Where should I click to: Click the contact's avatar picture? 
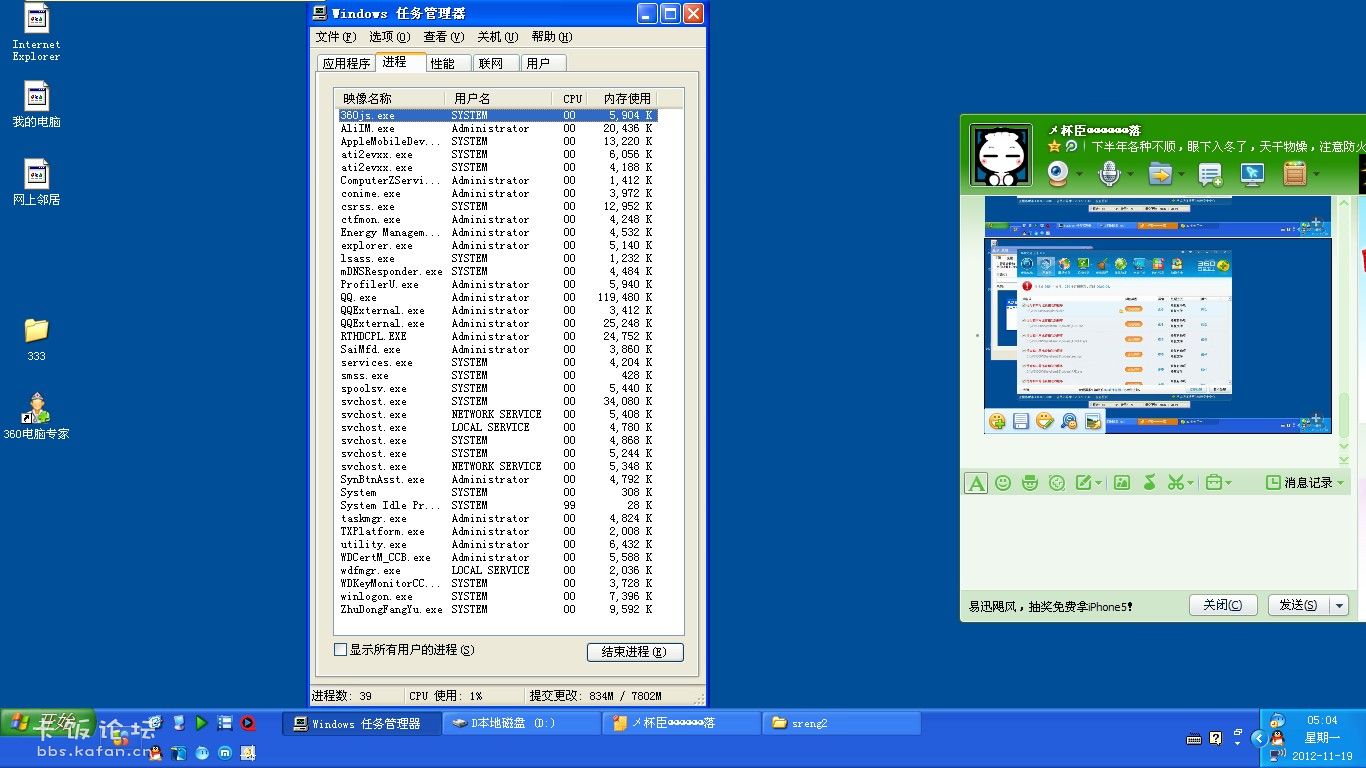[1001, 155]
